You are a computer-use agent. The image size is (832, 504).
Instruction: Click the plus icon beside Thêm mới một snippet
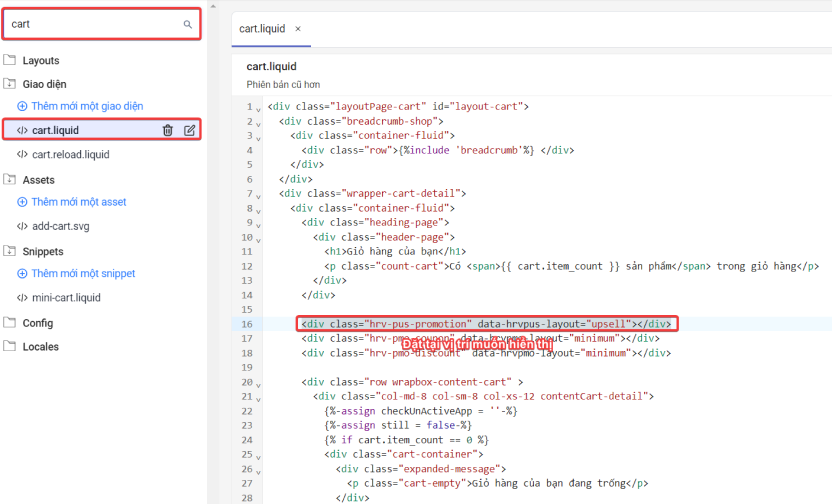pos(22,274)
